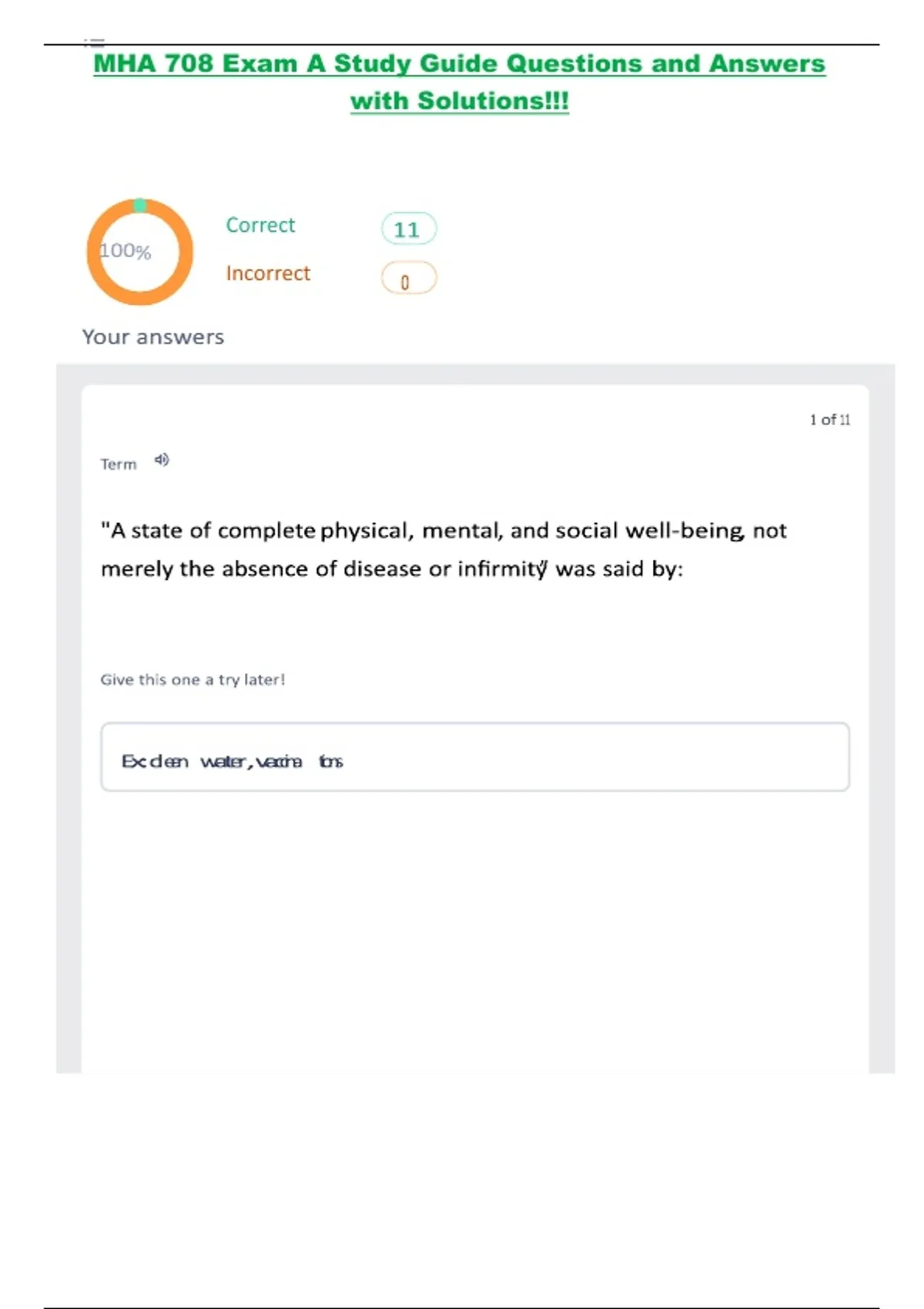Click the correct count badge showing 11
Viewport: 924px width, 1309px height.
(x=408, y=229)
